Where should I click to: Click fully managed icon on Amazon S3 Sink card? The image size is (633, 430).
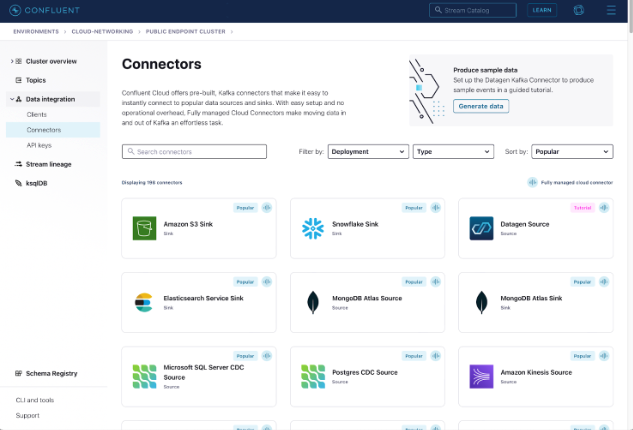click(x=267, y=208)
